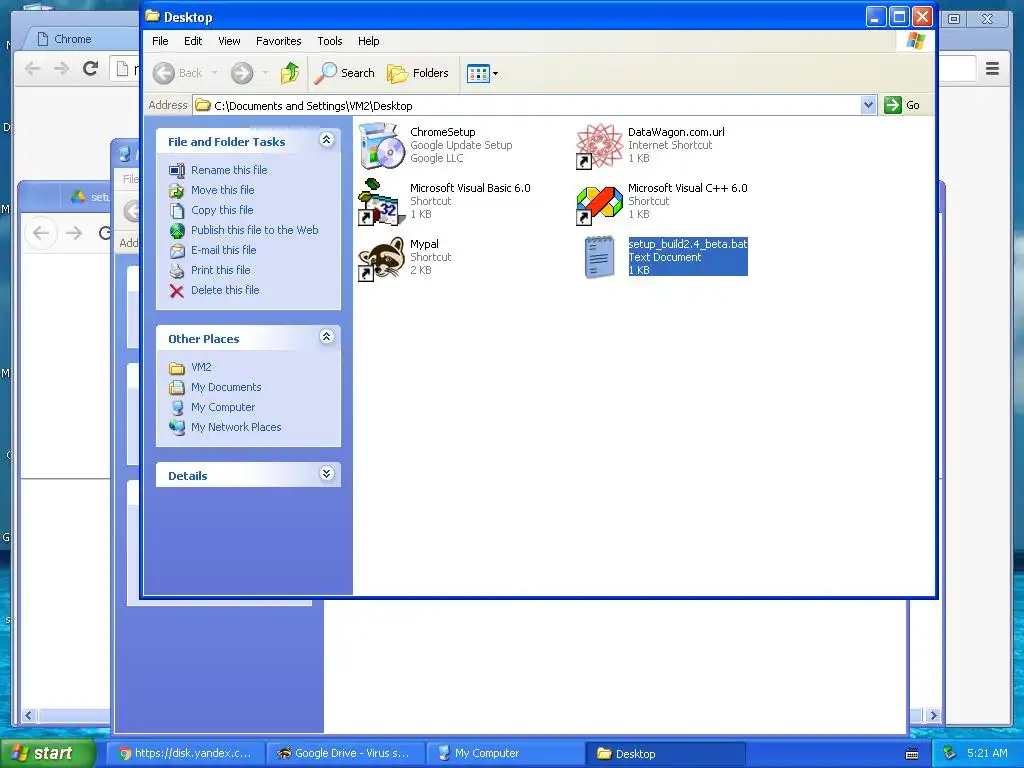Open the File menu
Viewport: 1024px width, 768px height.
160,41
